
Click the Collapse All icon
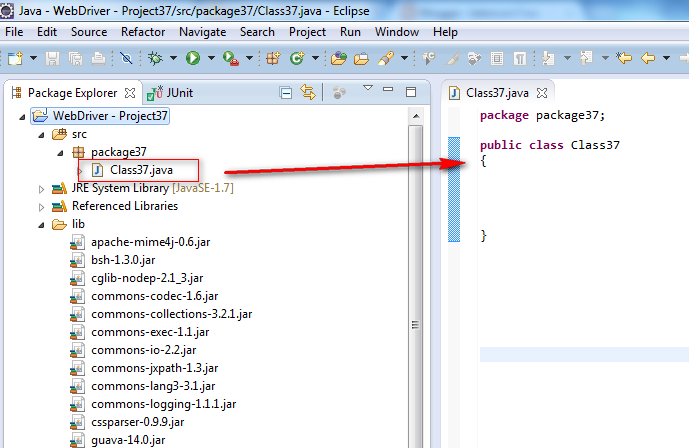[x=286, y=93]
